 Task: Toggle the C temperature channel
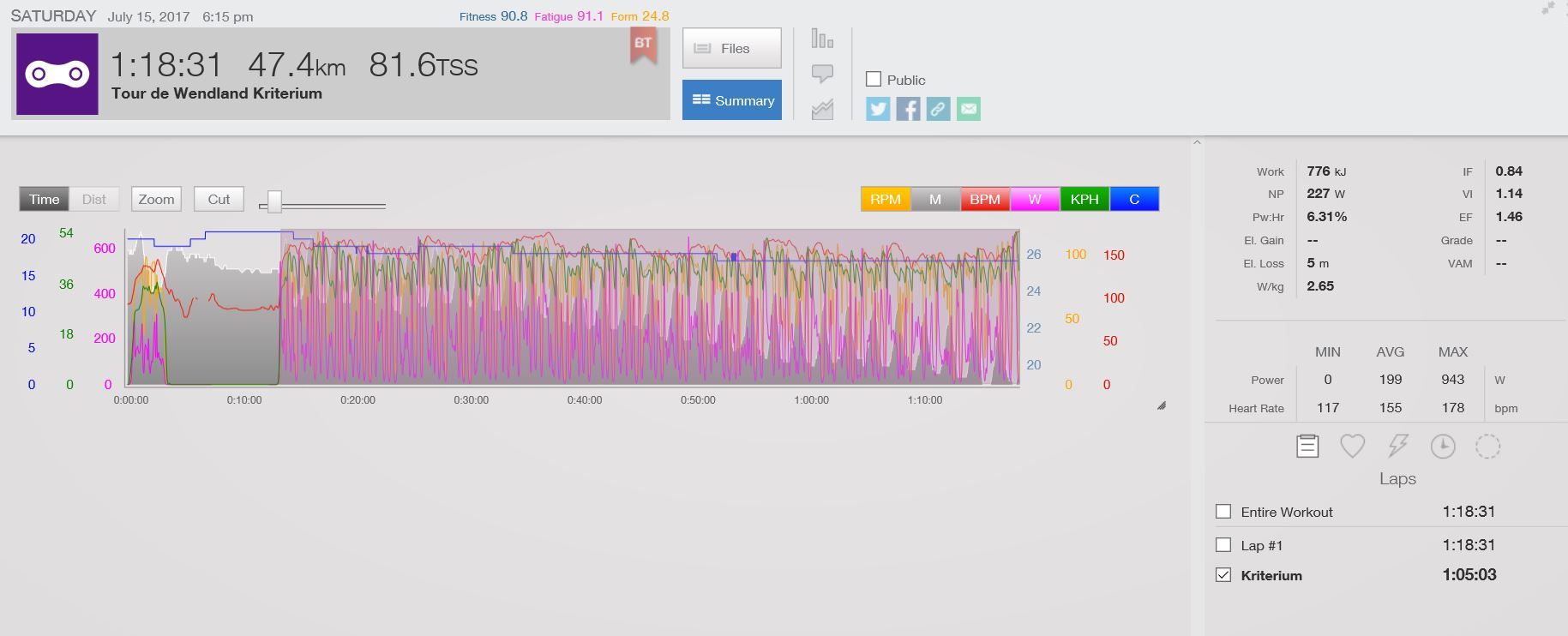[x=1134, y=199]
